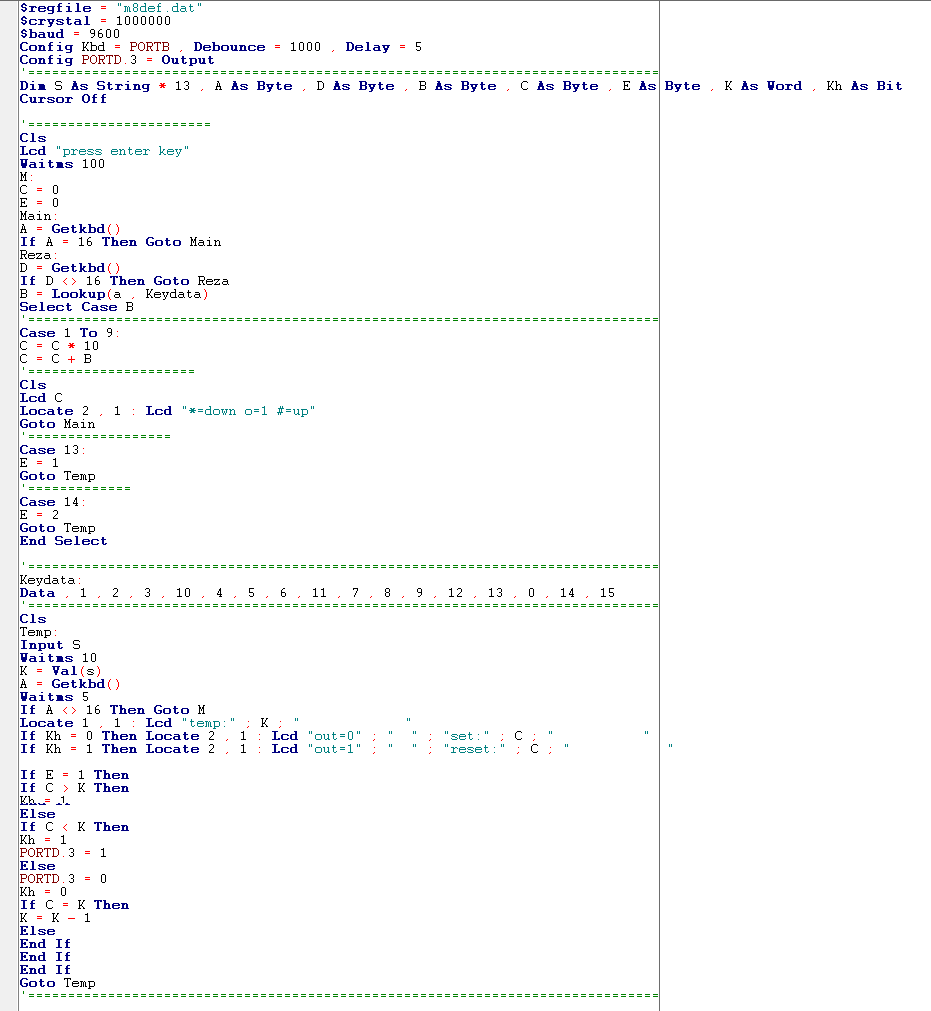This screenshot has height=1011, width=931.
Task: Click the Keydata: label
Action: click(51, 580)
